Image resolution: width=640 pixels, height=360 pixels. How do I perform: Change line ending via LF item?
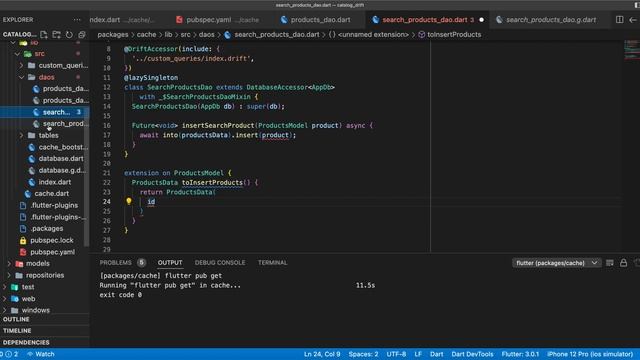(418, 354)
